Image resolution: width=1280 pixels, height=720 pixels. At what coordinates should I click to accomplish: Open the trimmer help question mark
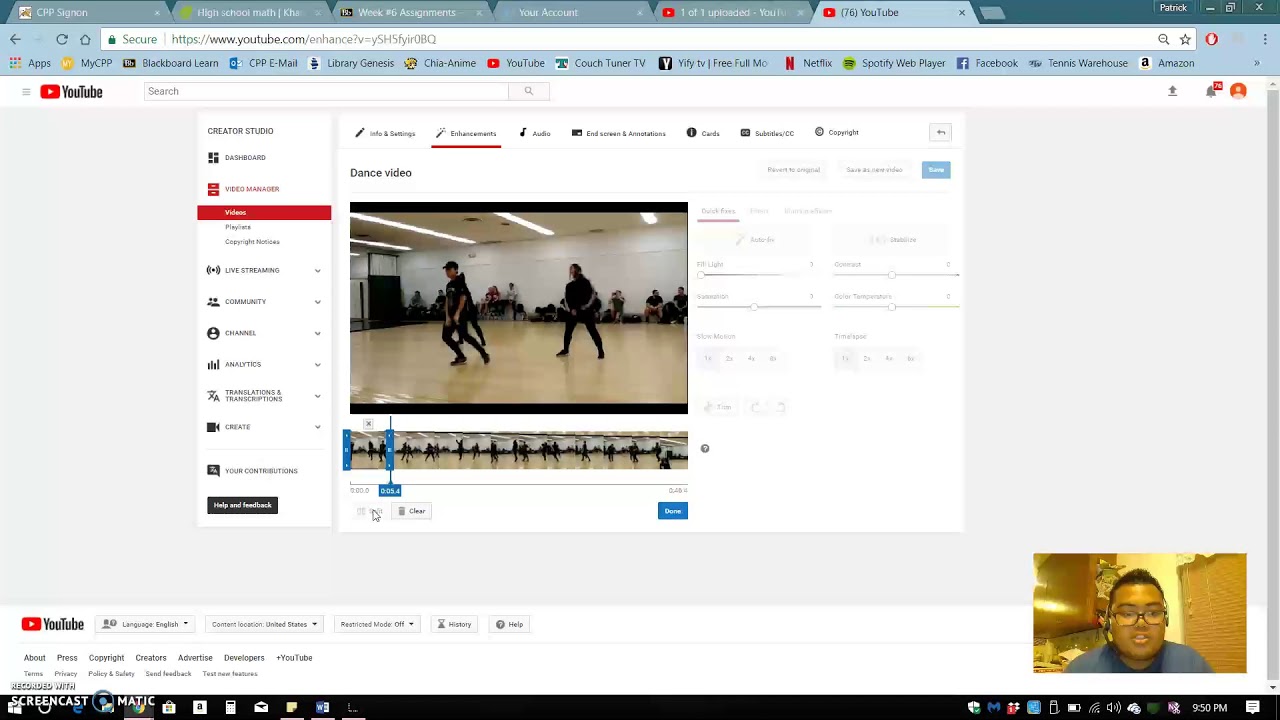point(705,449)
